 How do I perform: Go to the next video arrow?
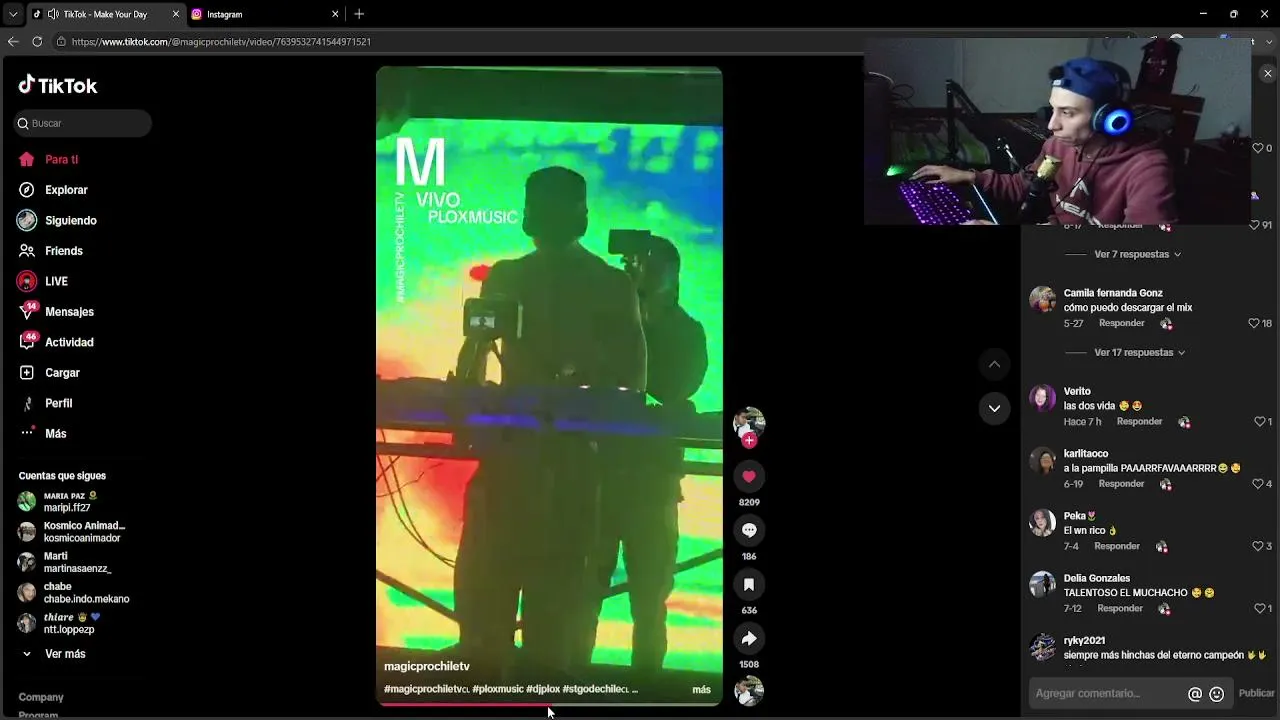[994, 408]
